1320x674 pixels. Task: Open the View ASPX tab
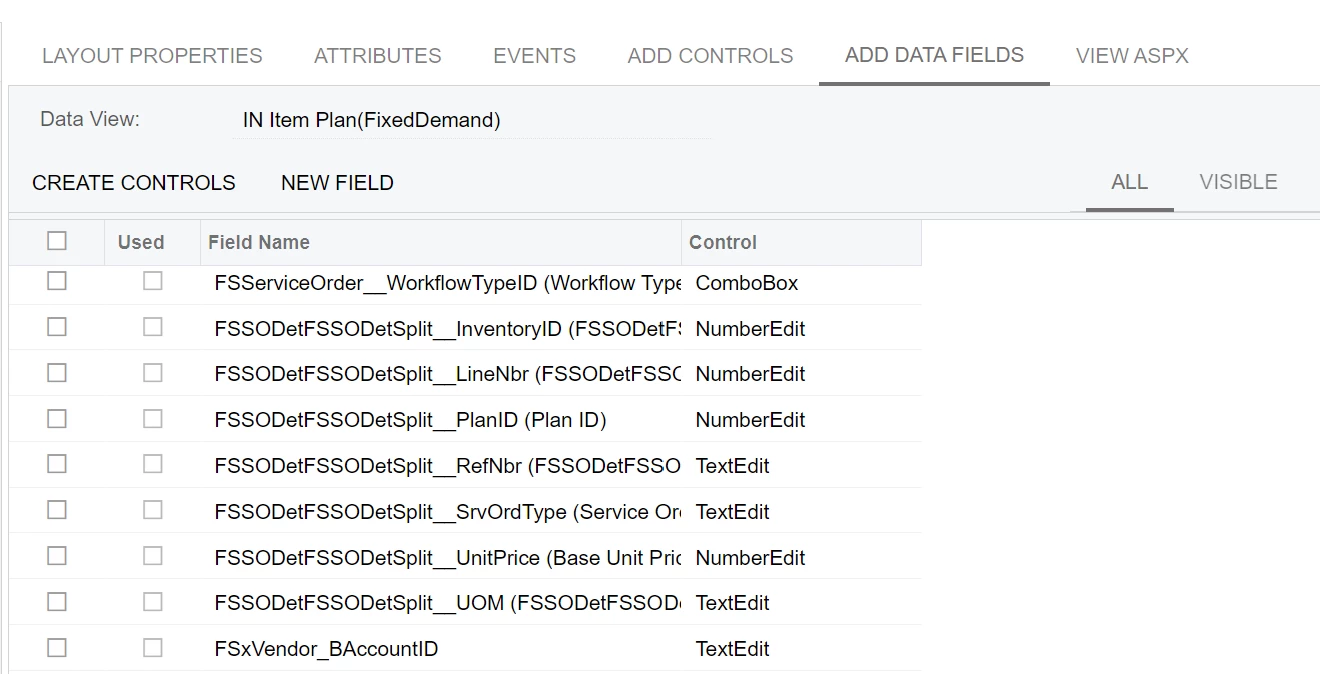(x=1132, y=56)
